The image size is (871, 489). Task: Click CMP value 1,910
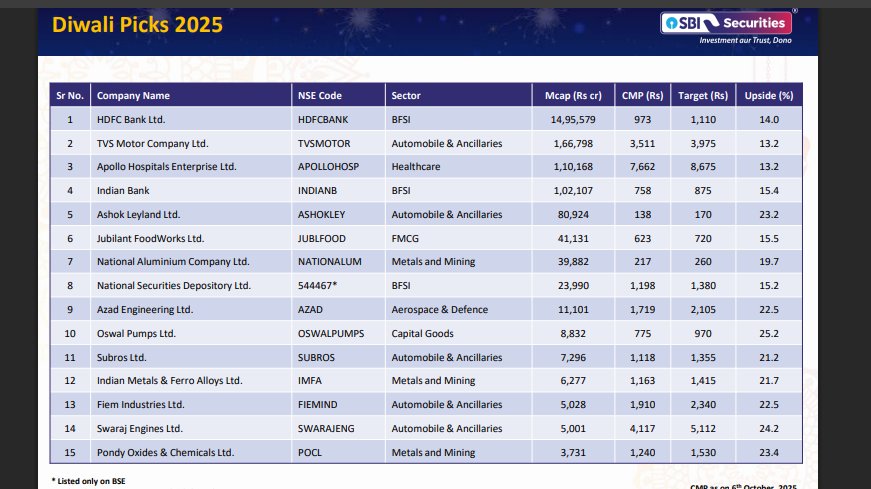(x=642, y=405)
